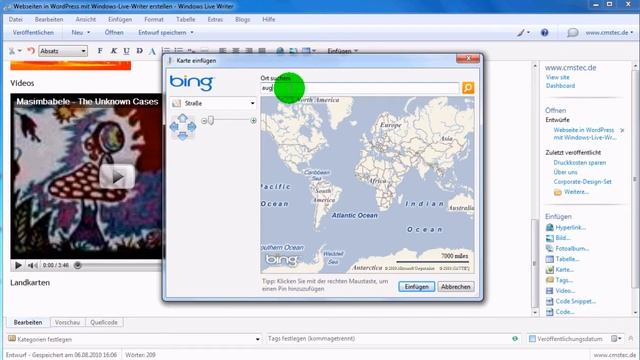Focus the Ort suchen search field
Image resolution: width=640 pixels, height=360 pixels.
click(x=360, y=88)
